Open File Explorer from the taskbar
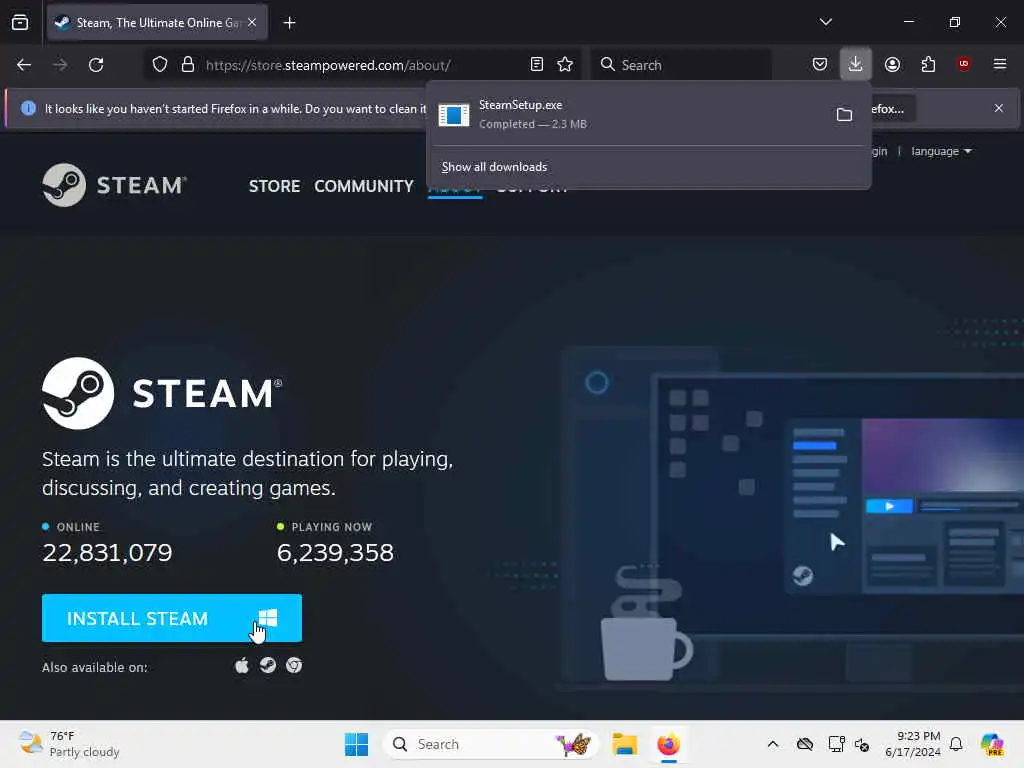Viewport: 1024px width, 768px height. tap(624, 744)
